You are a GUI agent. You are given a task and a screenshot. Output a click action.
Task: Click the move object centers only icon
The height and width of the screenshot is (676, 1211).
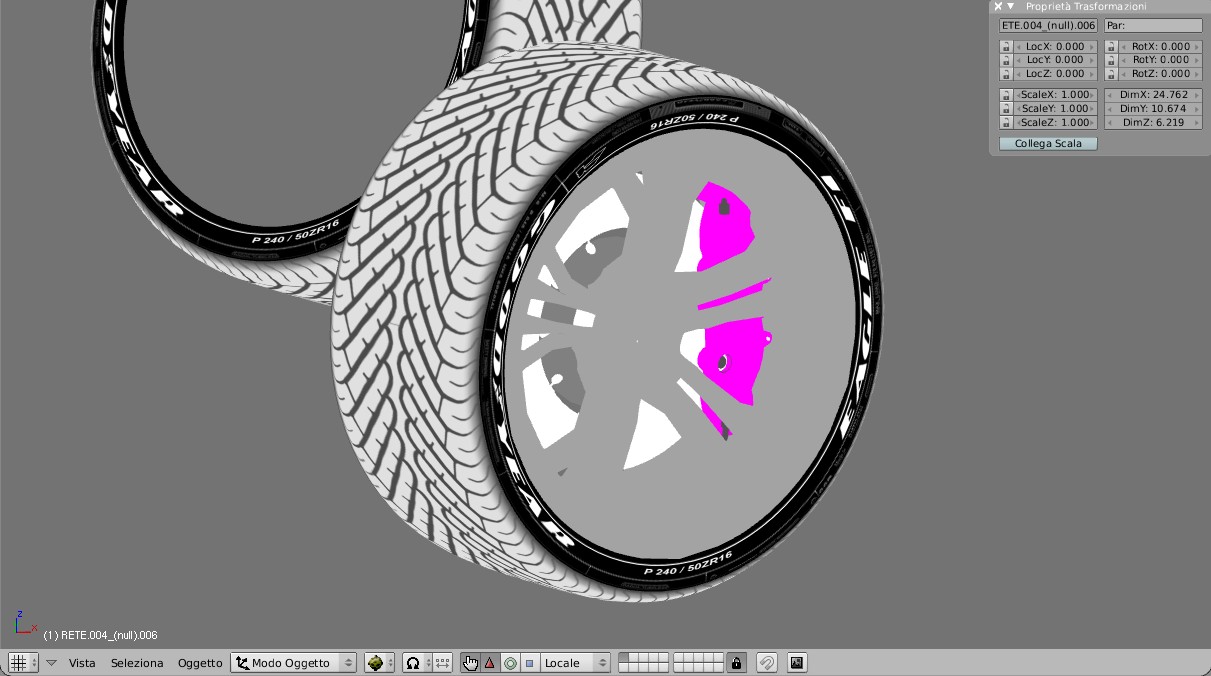pos(442,663)
